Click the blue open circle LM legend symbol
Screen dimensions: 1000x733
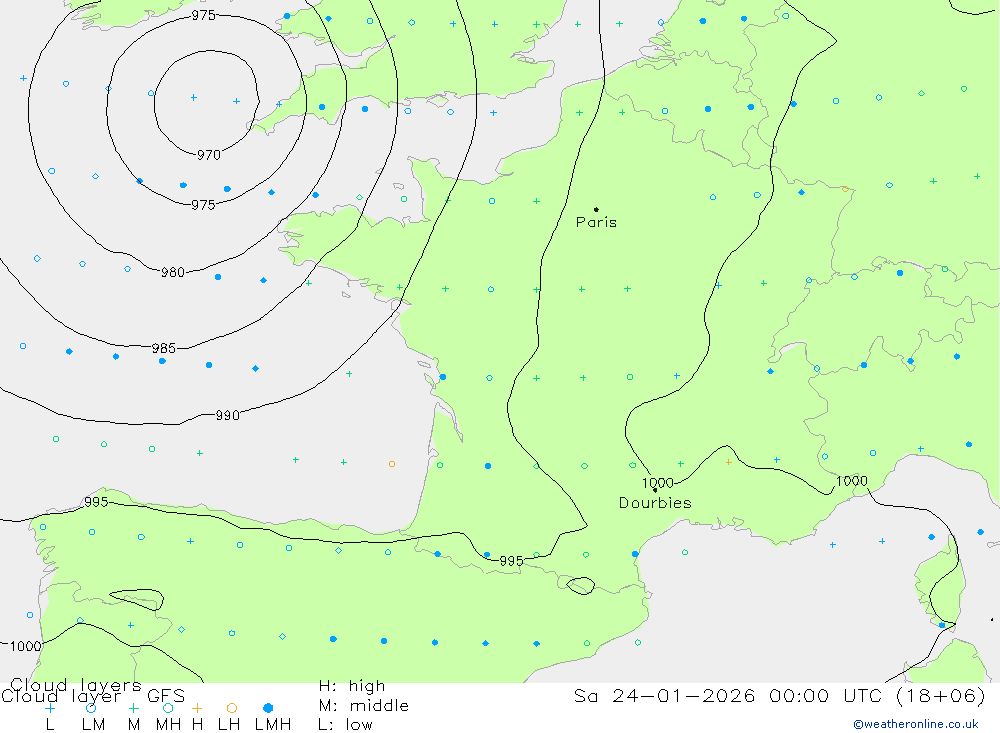[x=91, y=708]
